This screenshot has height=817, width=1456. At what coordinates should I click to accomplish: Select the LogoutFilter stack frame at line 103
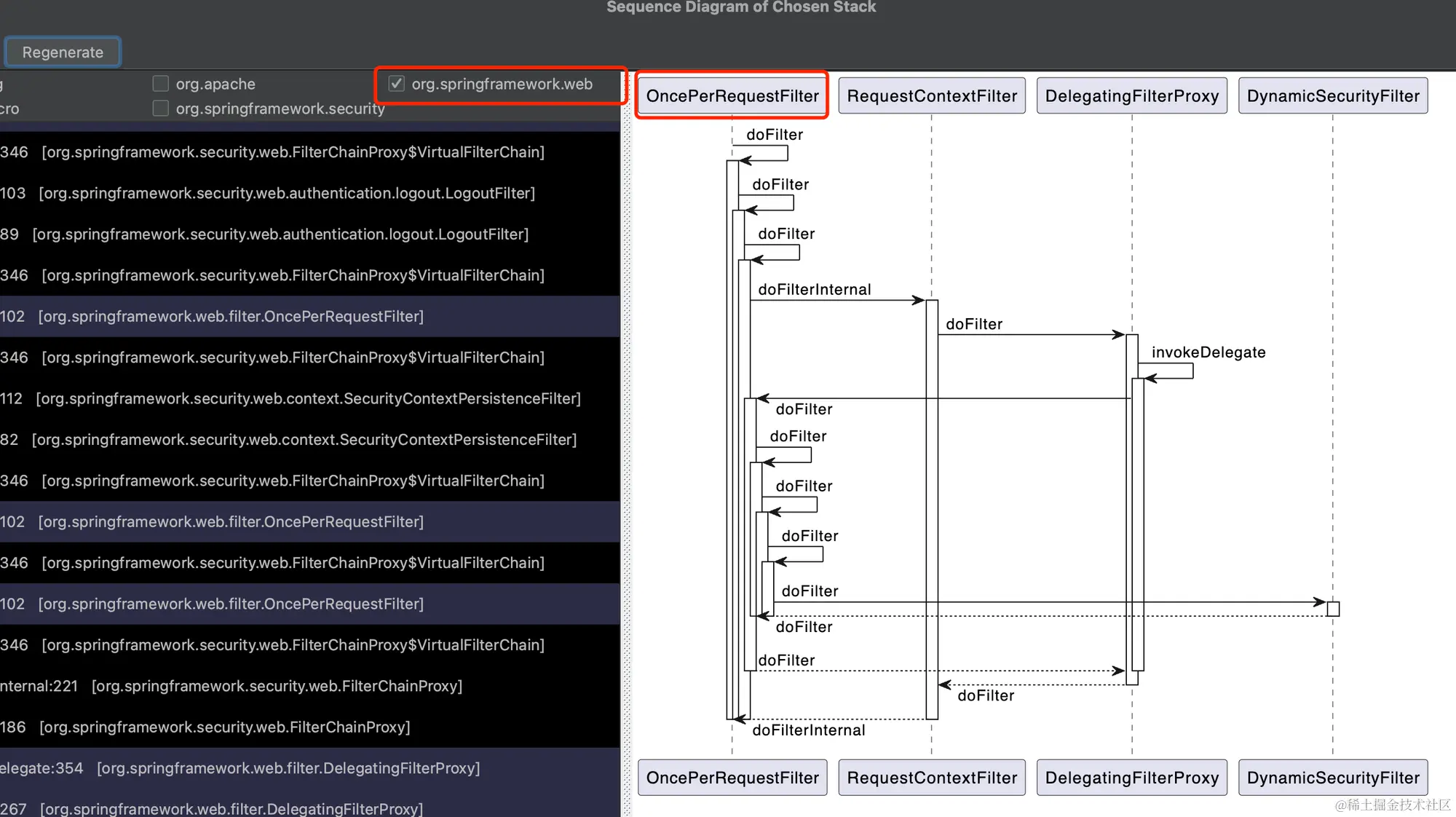[287, 193]
